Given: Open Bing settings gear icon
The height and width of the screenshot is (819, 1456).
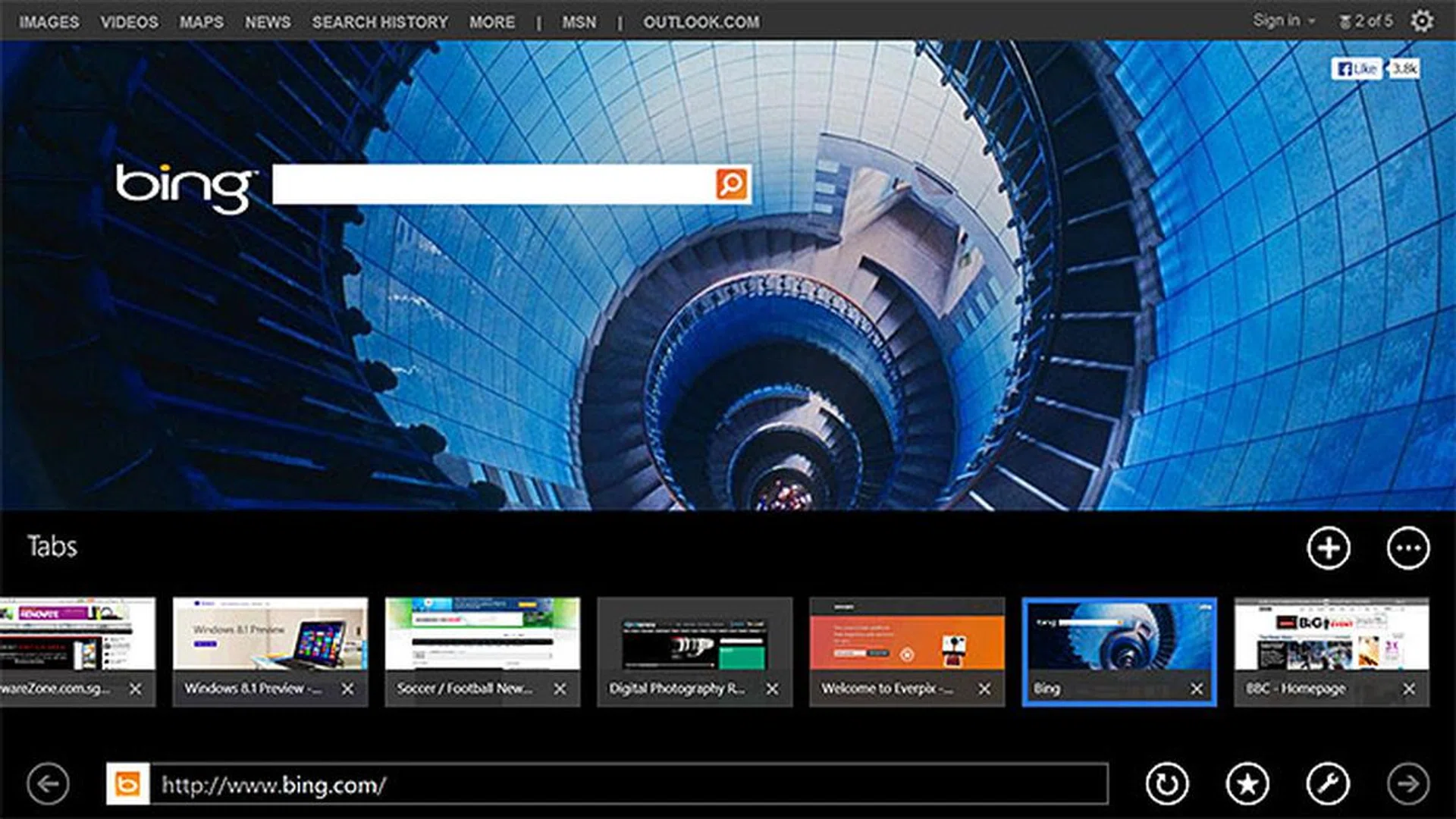Looking at the screenshot, I should [1423, 21].
